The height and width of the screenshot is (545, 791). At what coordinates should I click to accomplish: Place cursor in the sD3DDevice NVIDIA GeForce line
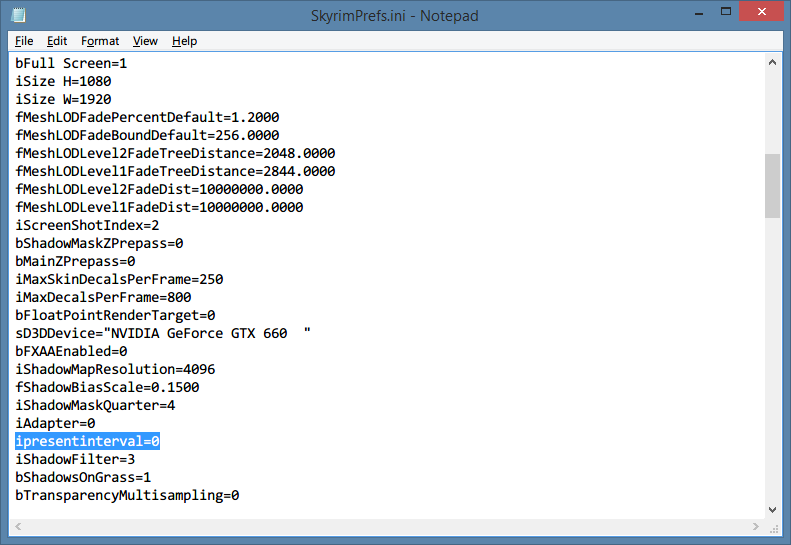160,333
